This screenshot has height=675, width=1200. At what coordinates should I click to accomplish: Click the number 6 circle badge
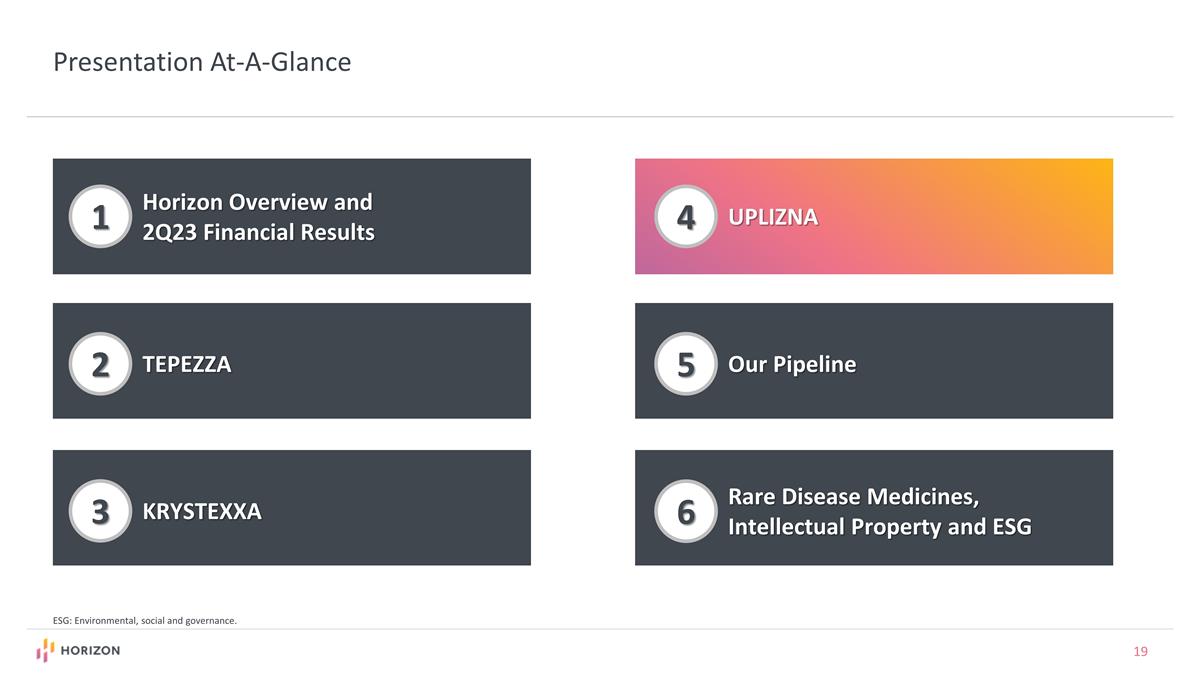[x=686, y=511]
